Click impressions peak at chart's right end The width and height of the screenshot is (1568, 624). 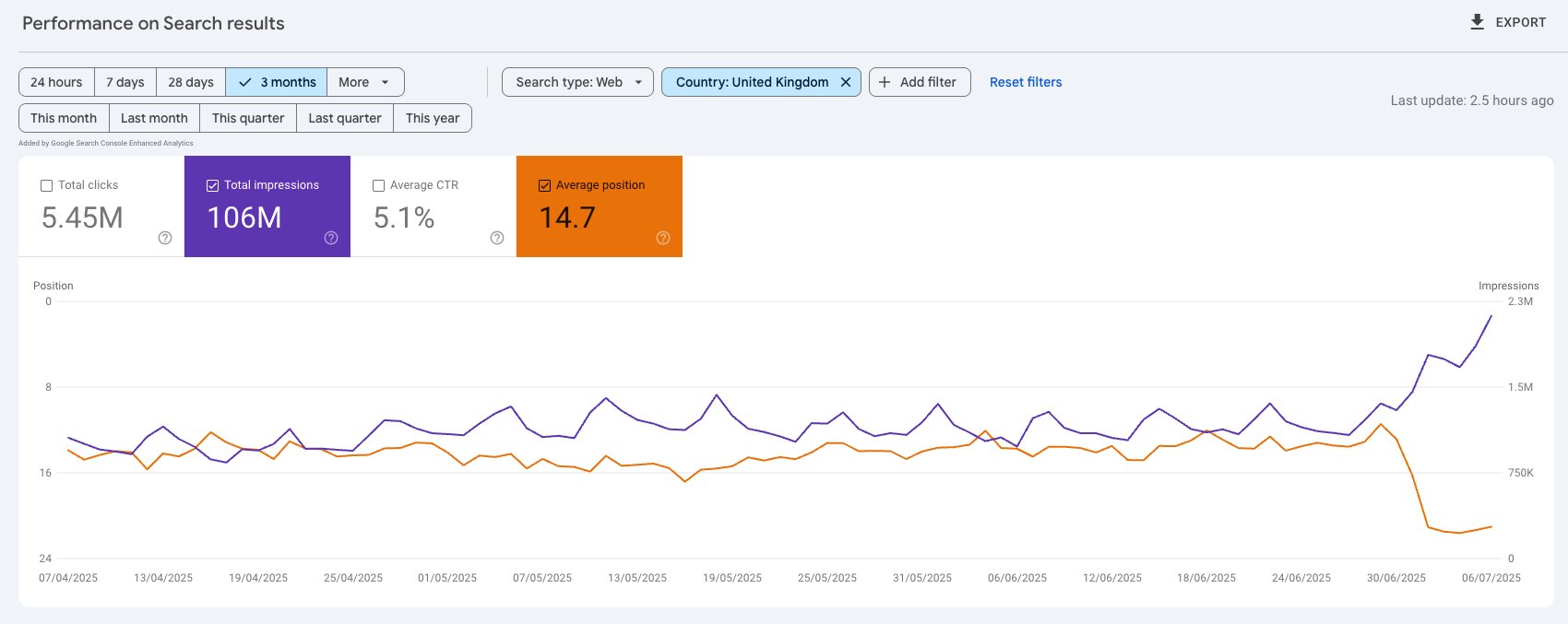[1491, 316]
